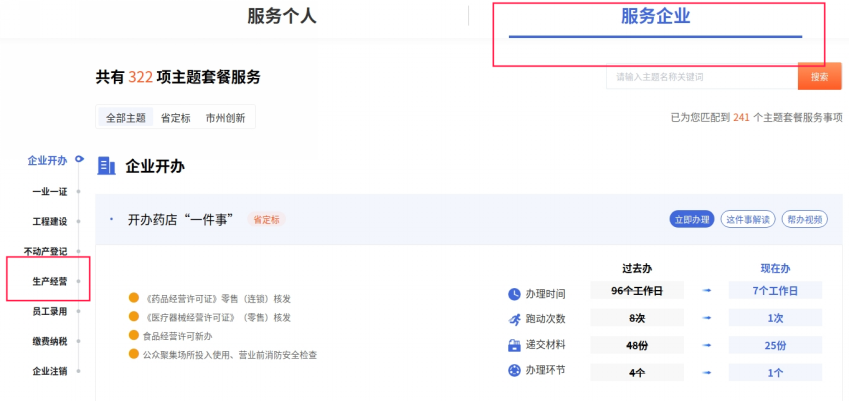Open the 这件事解读 link
This screenshot has height=401, width=849.
point(748,219)
